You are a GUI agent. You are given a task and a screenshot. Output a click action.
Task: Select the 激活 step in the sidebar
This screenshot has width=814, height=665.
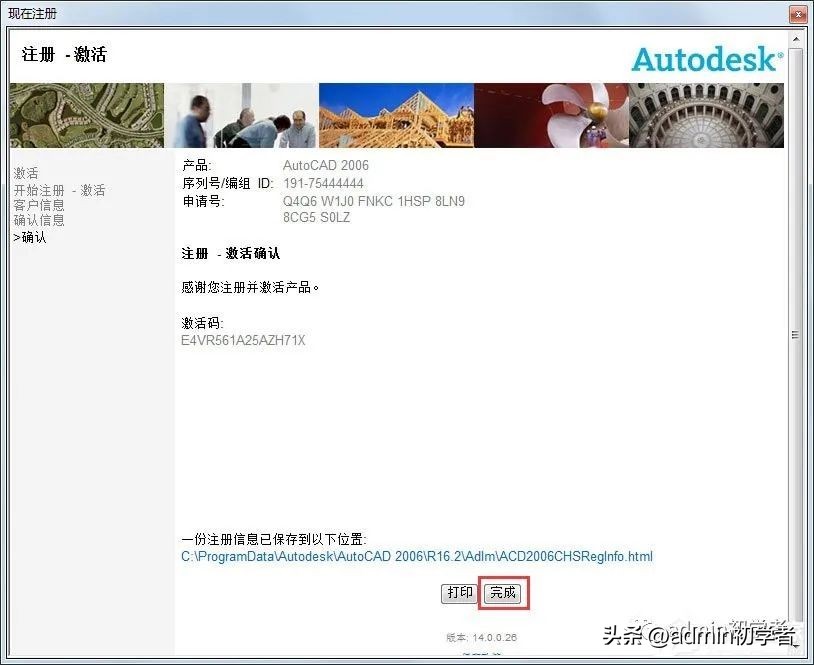27,172
